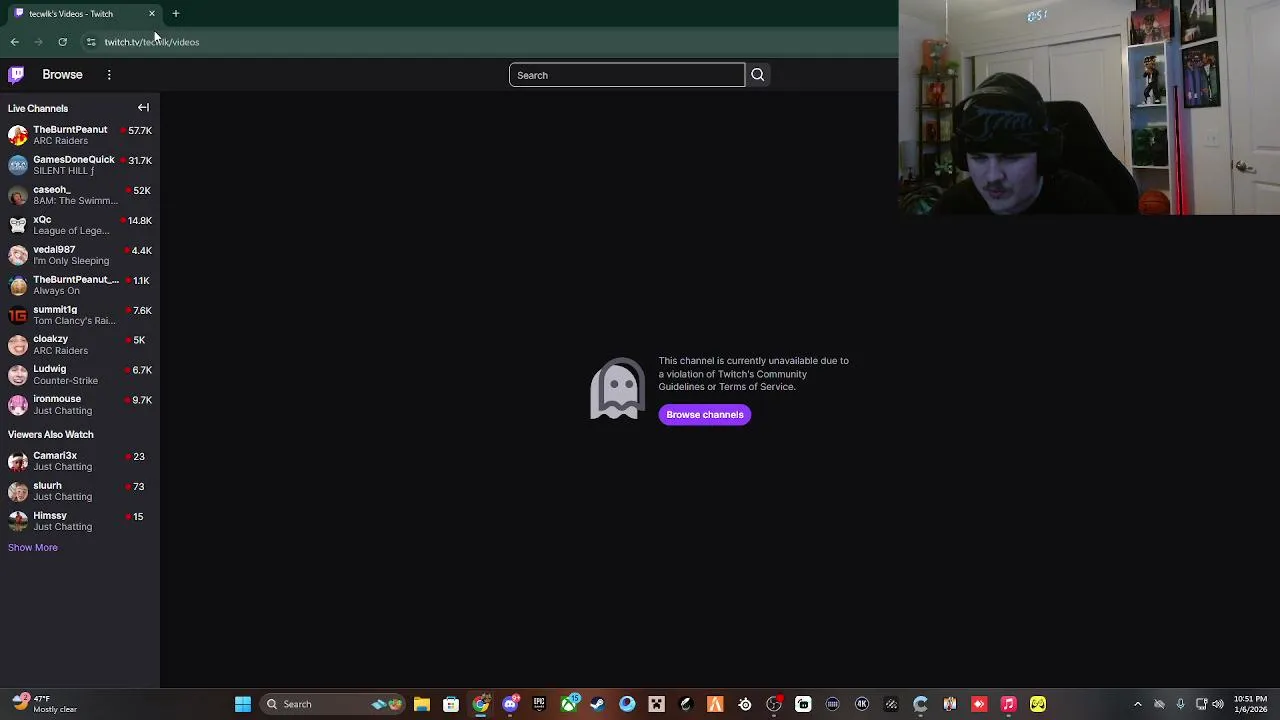
Task: Collapse the Live Channels sidebar
Action: tap(143, 108)
